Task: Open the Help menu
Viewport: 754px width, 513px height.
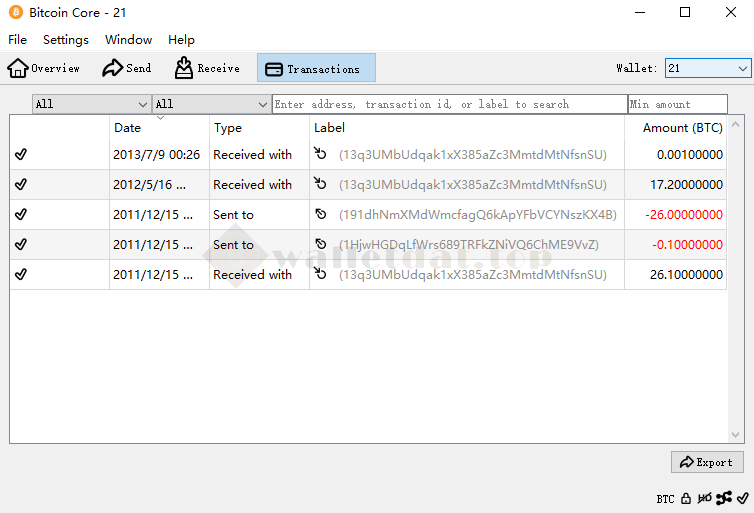Action: pyautogui.click(x=181, y=40)
